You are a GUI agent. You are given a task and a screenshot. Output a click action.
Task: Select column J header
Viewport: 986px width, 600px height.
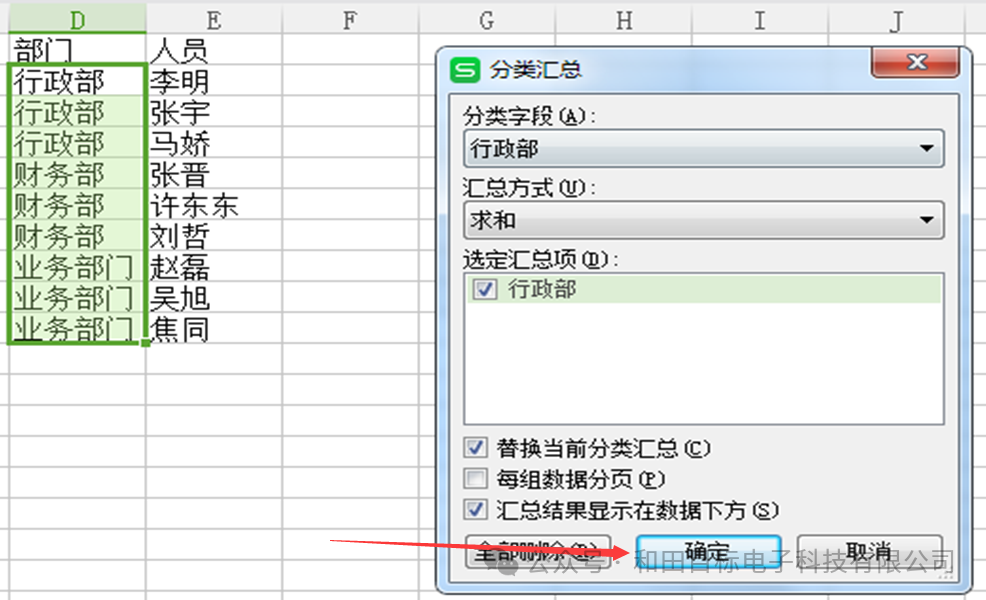pos(897,20)
